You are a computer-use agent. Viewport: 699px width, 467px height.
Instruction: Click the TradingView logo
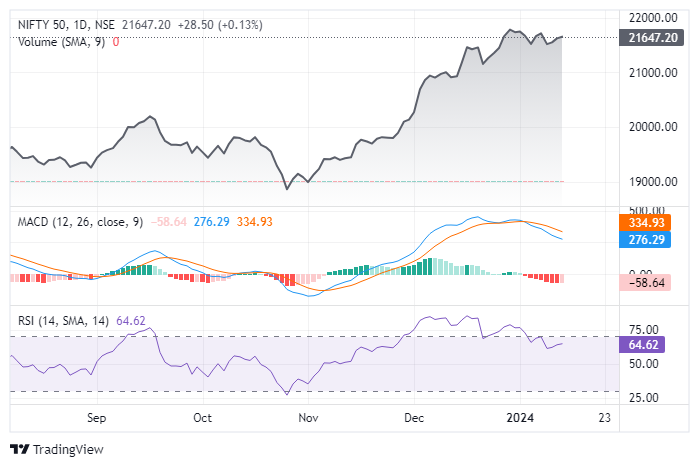pos(20,449)
